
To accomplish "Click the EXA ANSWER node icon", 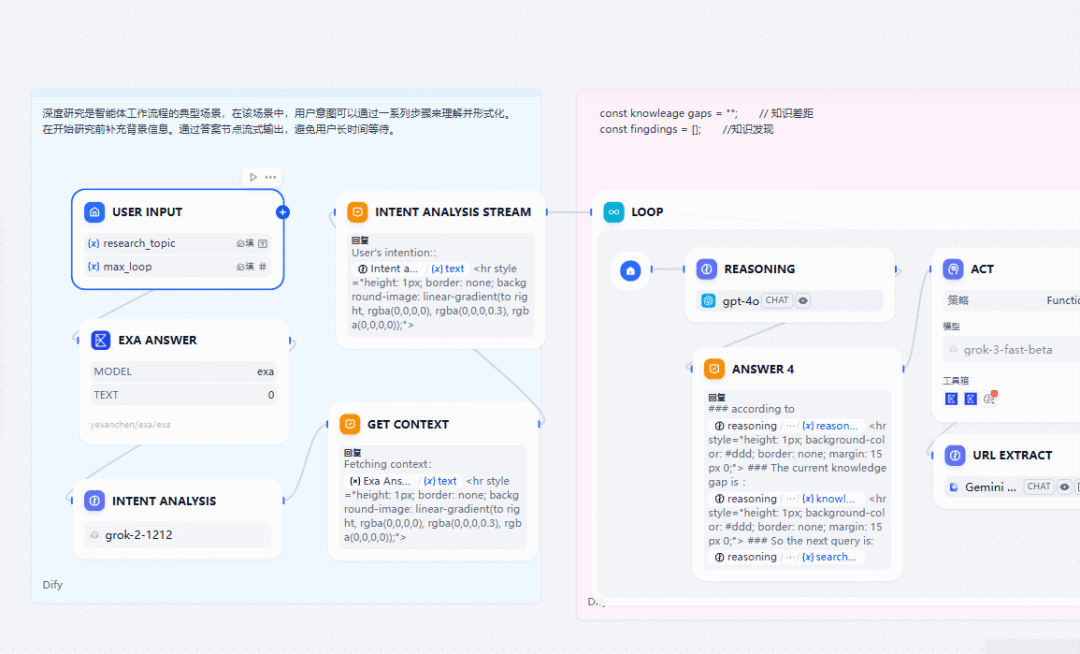I will (x=101, y=340).
